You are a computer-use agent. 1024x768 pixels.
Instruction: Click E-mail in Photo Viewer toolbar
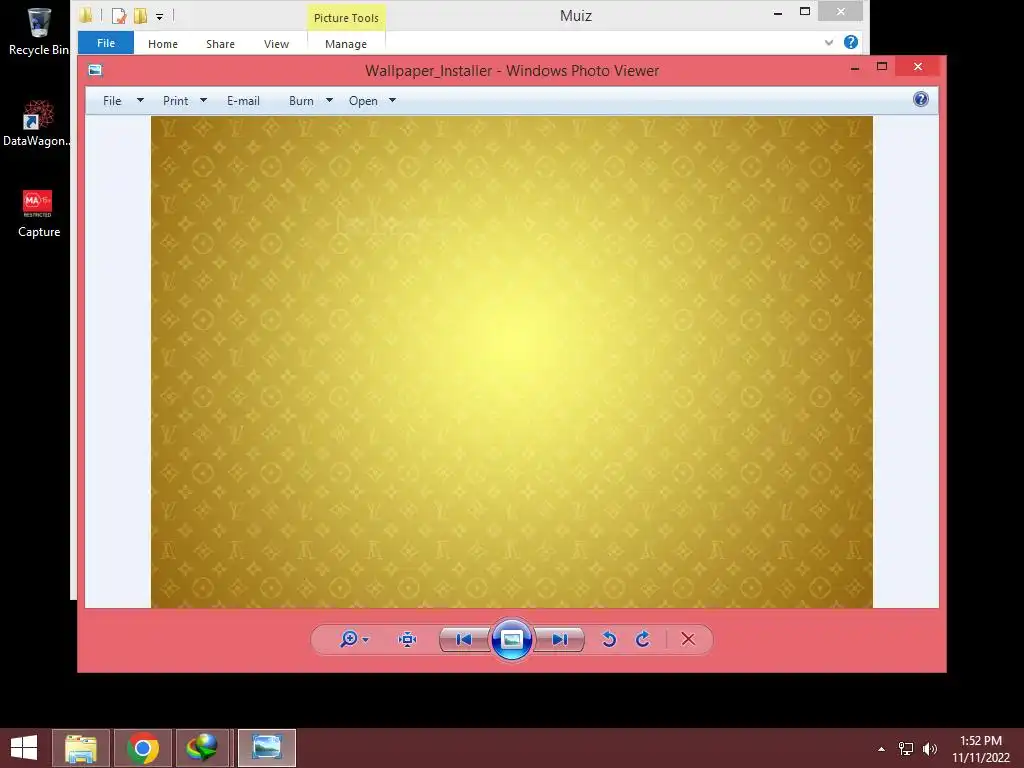click(x=243, y=101)
